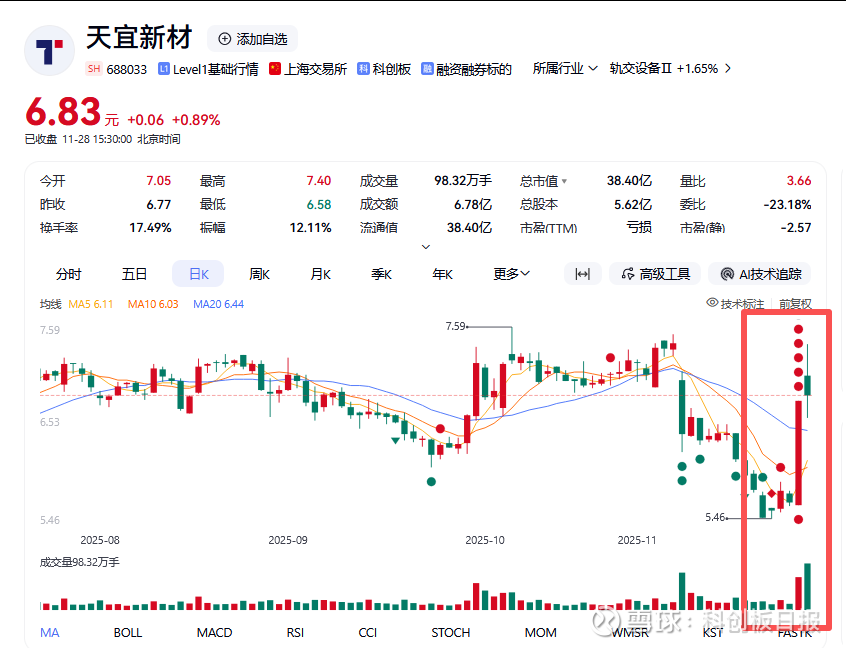
Task: Select the STOCH indicator tab
Action: (451, 632)
